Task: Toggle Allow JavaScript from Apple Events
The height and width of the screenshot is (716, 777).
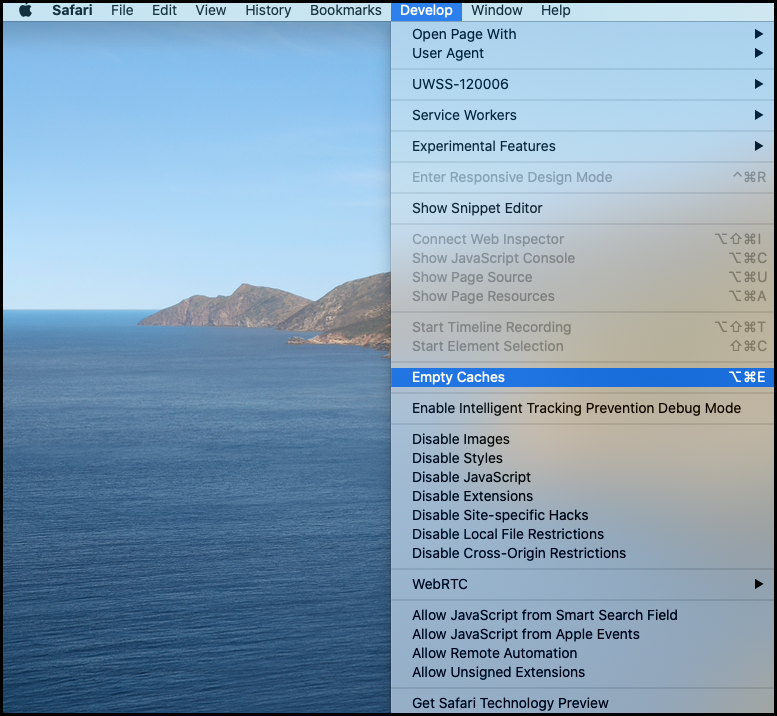Action: tap(584, 634)
